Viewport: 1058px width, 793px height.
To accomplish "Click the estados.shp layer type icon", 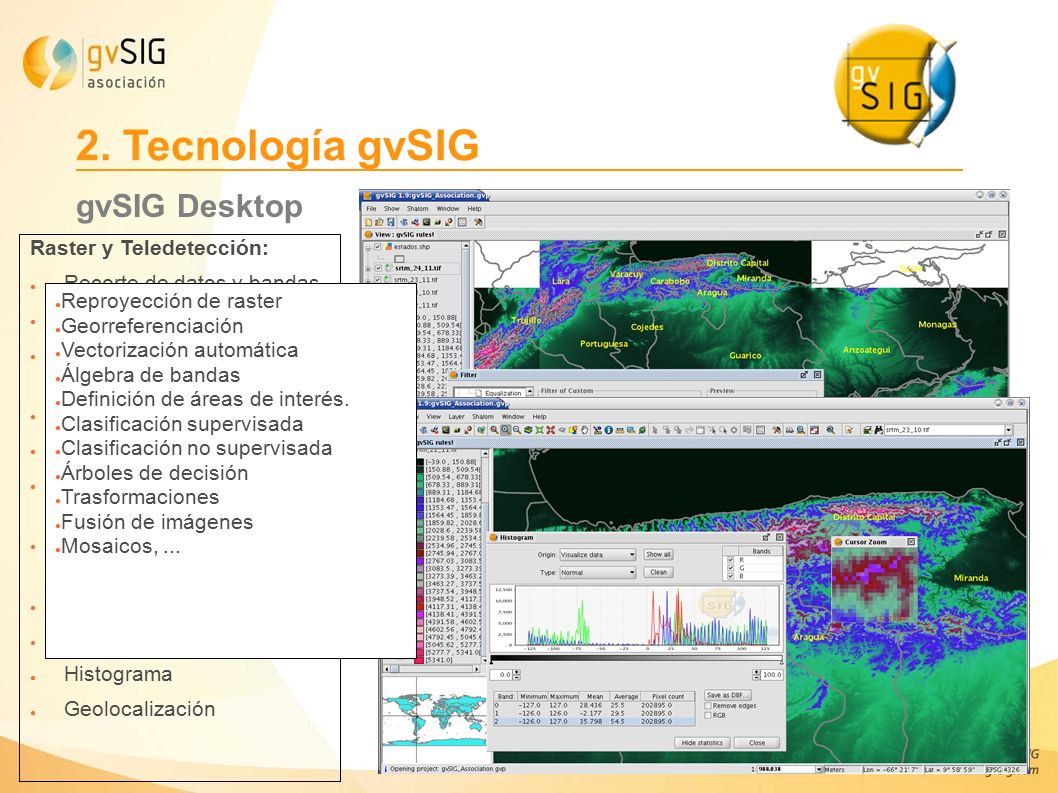I will pyautogui.click(x=388, y=246).
